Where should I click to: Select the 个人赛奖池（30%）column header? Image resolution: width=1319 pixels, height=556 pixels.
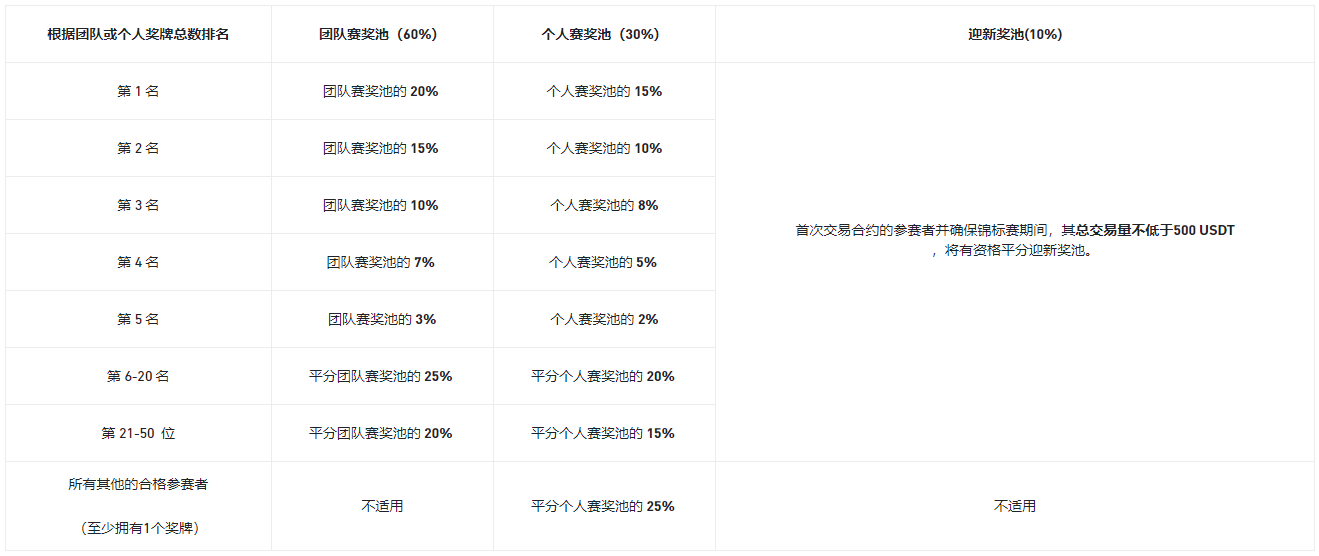click(x=604, y=34)
